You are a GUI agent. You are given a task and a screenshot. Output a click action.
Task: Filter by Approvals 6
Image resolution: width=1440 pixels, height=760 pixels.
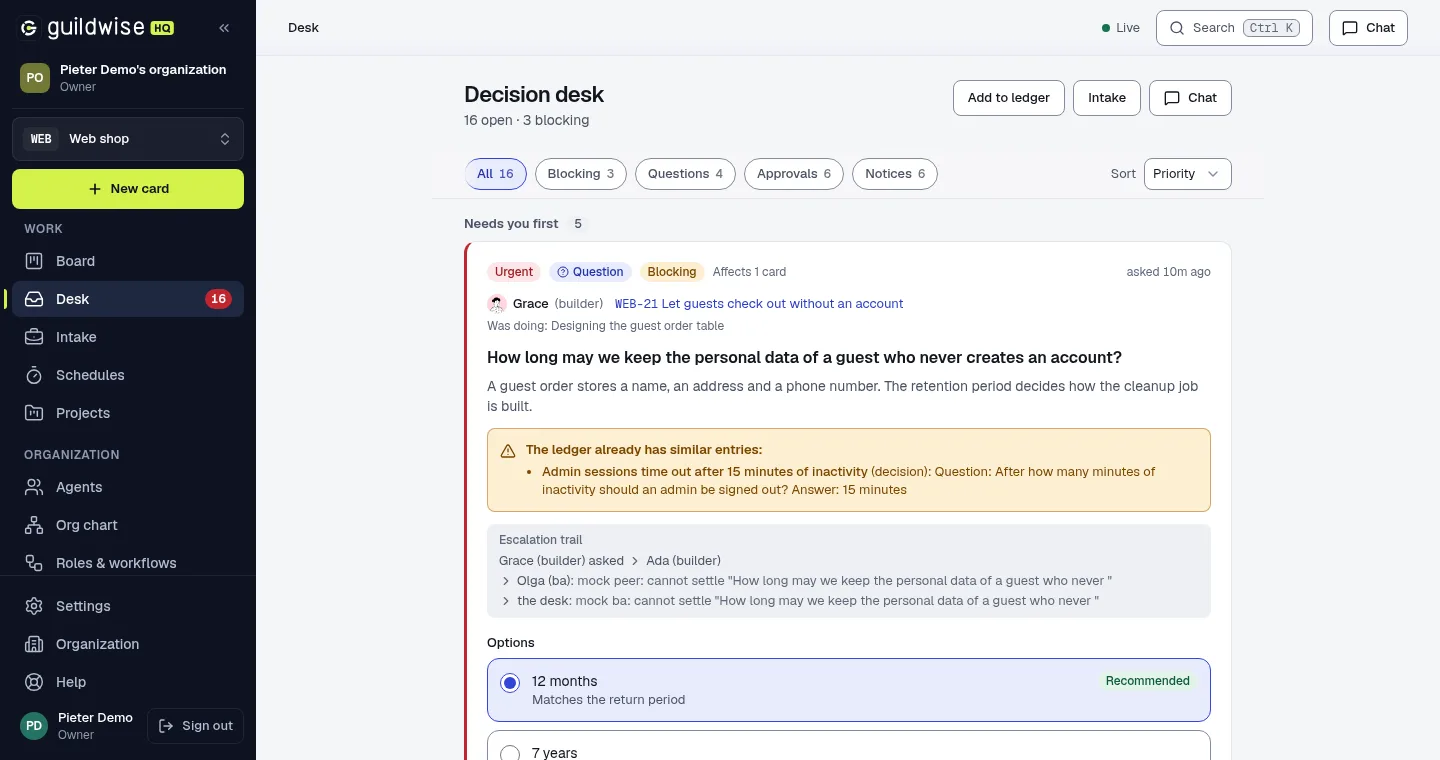(x=794, y=174)
